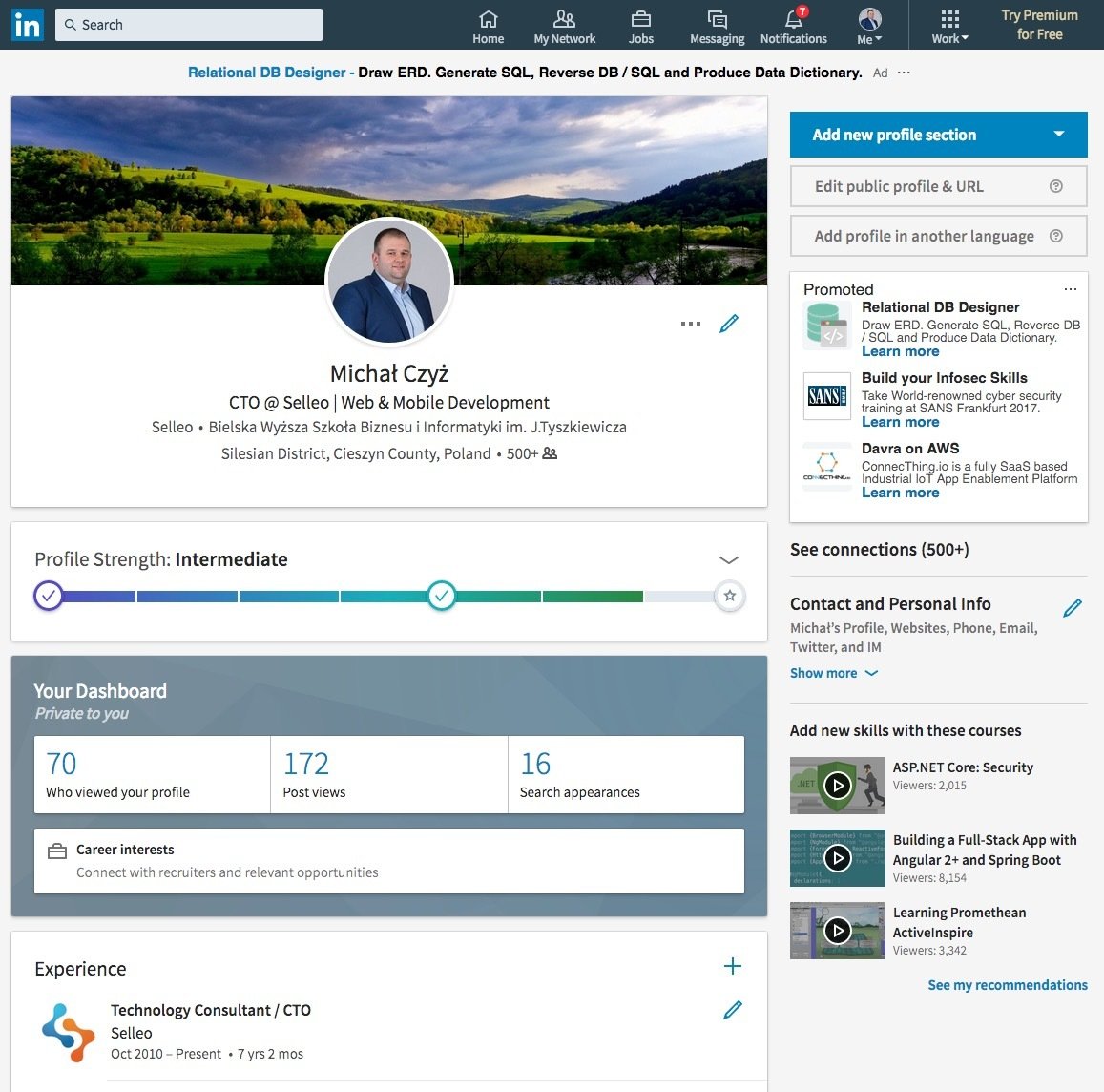Click Try Premium for Free
This screenshot has height=1092, width=1104.
1039,25
